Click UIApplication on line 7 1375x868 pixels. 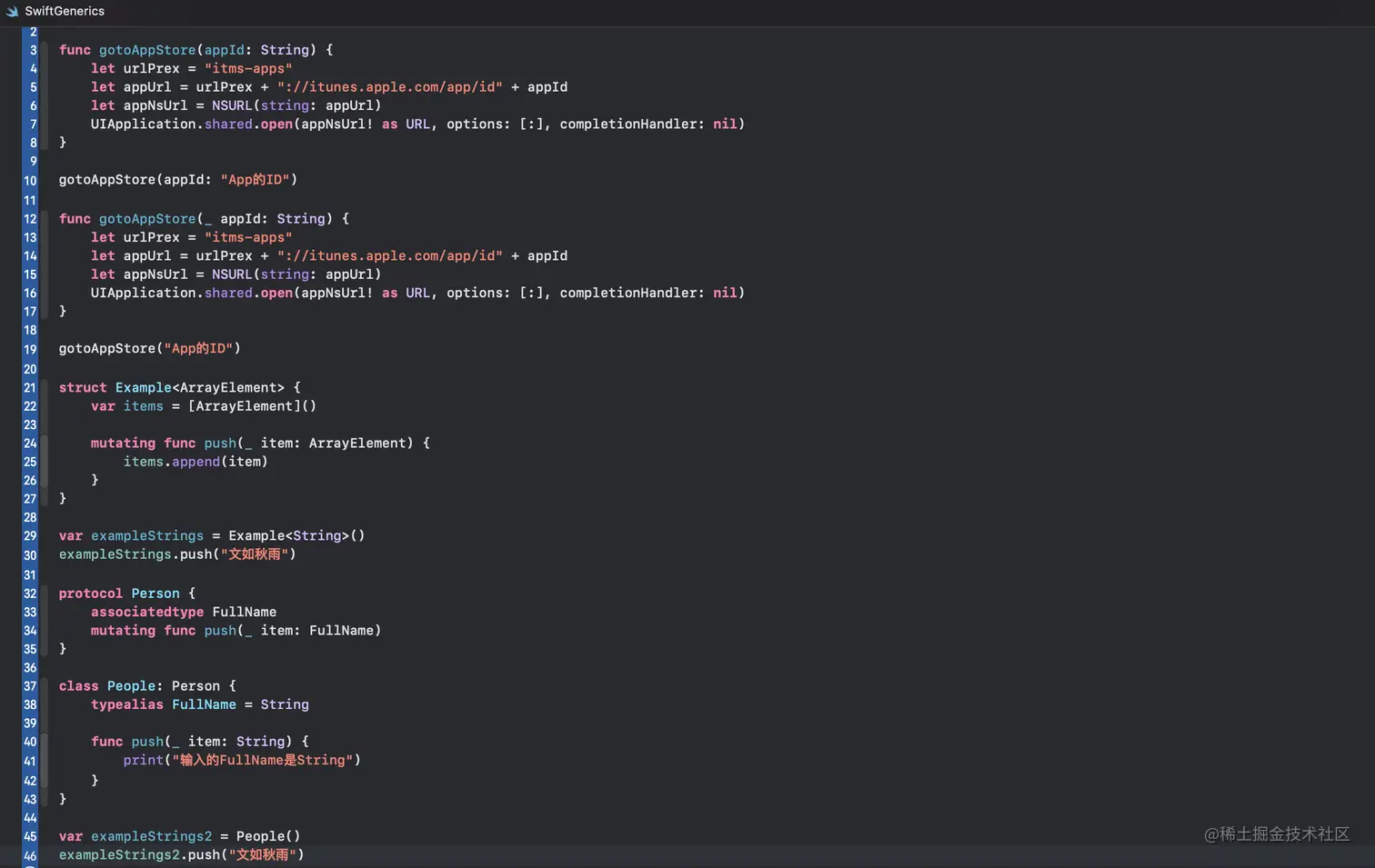click(x=144, y=124)
